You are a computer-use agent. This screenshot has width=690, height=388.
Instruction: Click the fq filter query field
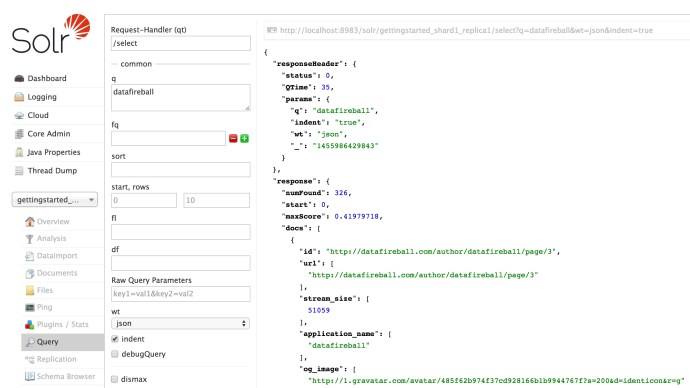[x=169, y=139]
